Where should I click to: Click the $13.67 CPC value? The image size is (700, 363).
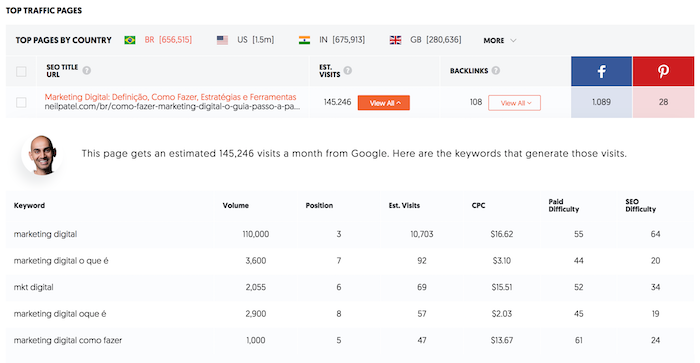pyautogui.click(x=502, y=340)
